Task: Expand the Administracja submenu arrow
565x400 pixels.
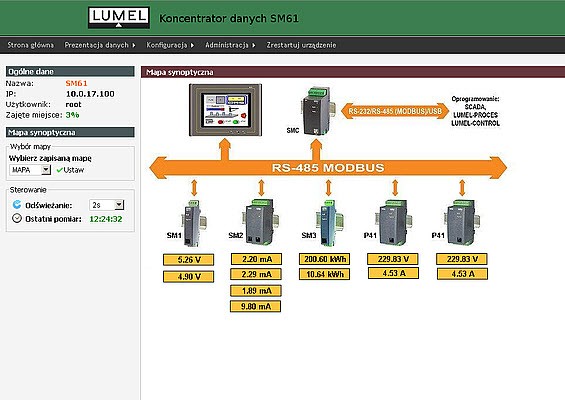Action: click(254, 45)
